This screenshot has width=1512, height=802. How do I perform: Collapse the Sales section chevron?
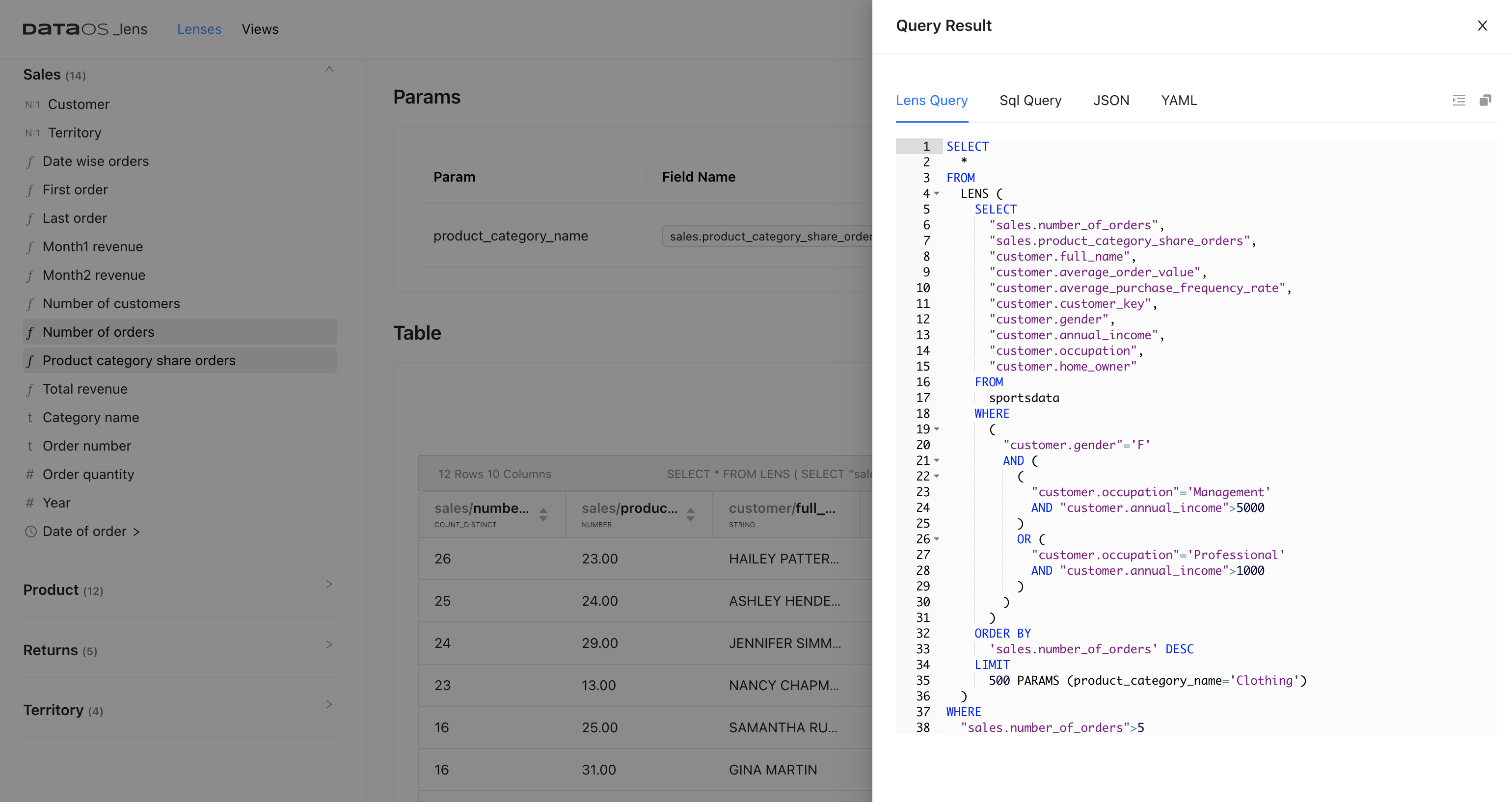point(329,69)
